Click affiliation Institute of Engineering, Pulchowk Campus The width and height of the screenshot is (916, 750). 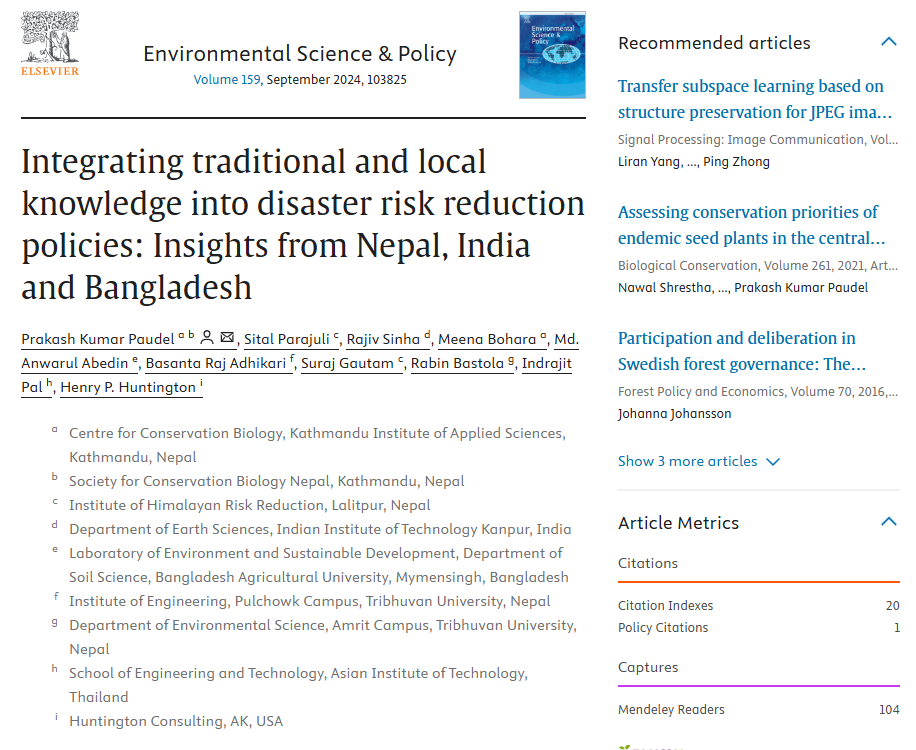pos(310,601)
